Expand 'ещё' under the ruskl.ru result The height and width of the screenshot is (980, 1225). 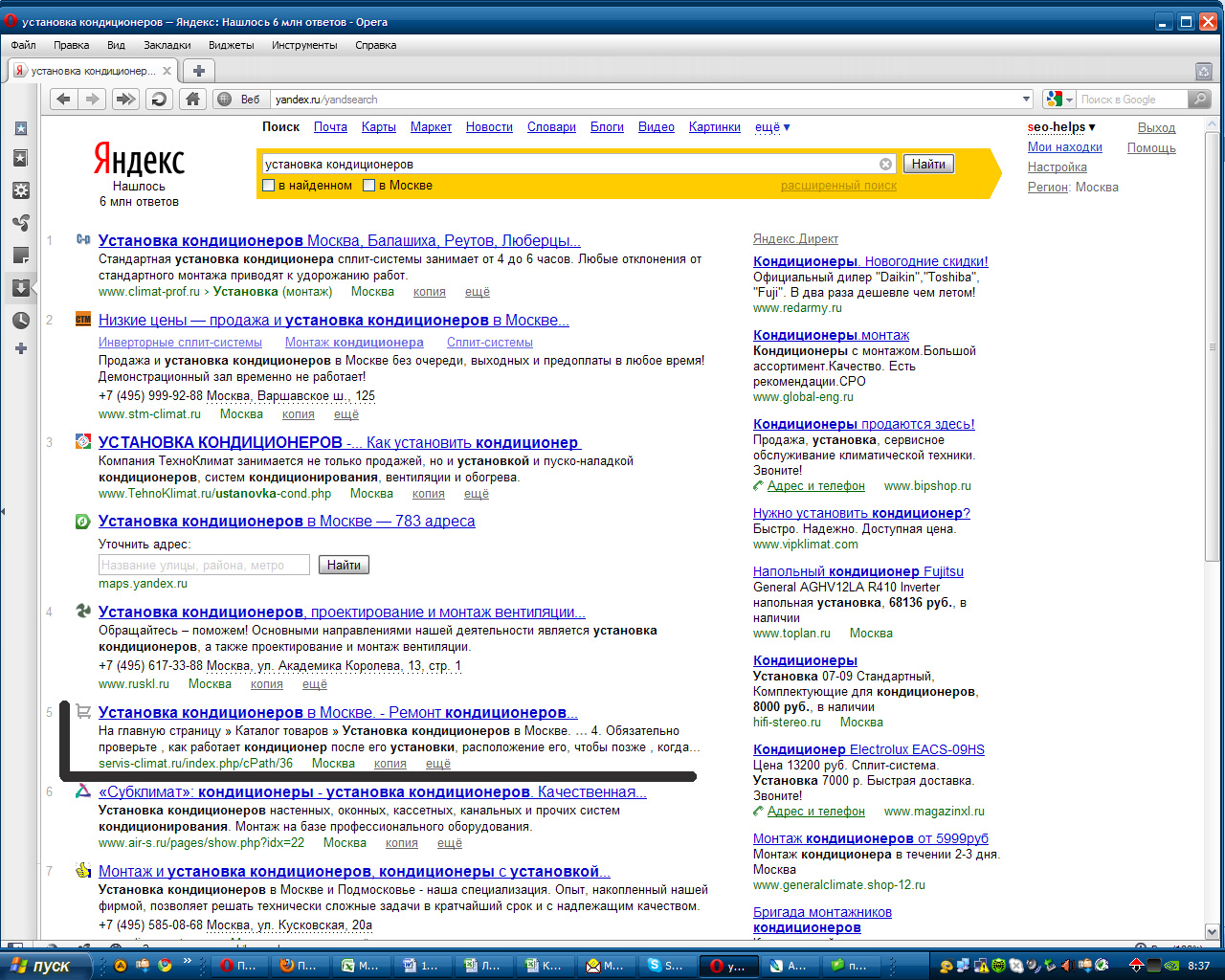pos(315,684)
